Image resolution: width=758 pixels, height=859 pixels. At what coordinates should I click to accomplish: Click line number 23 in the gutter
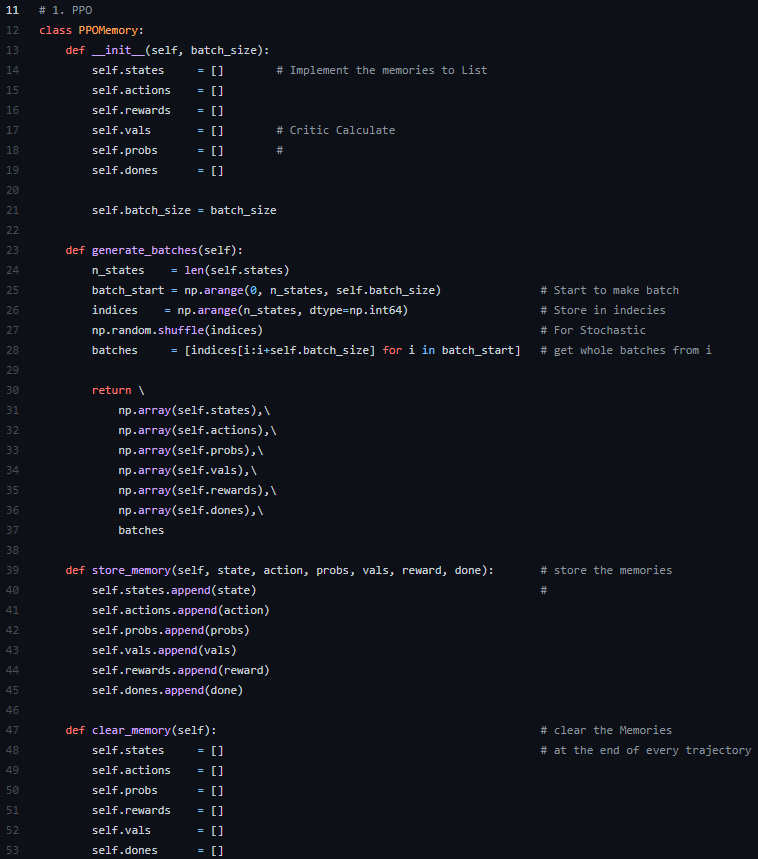pos(12,250)
